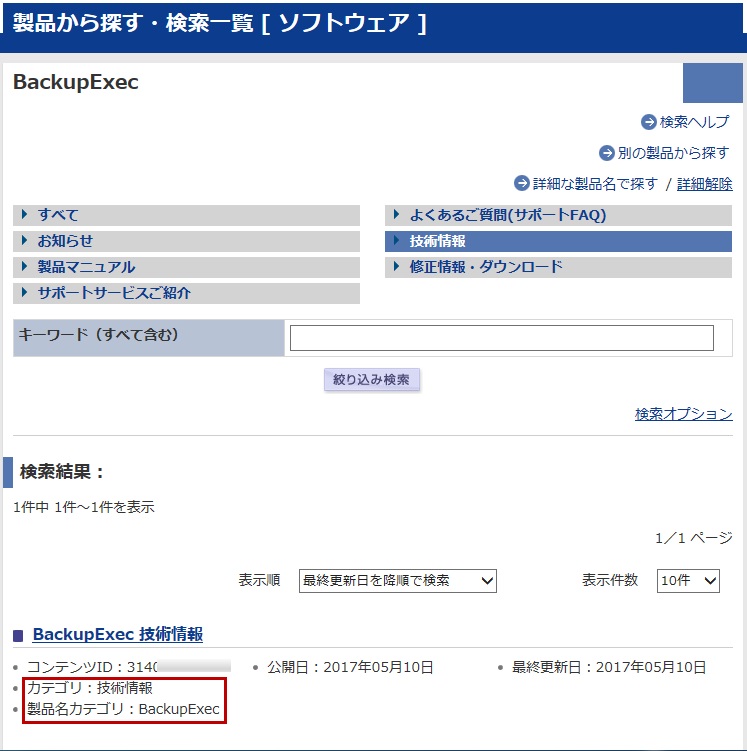Click the 検索ヘルプ arrow icon
The width and height of the screenshot is (747, 751).
click(x=648, y=122)
